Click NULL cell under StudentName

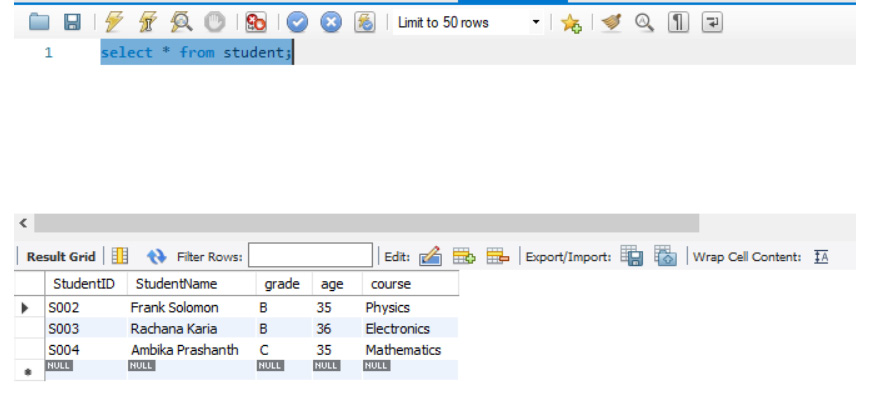coord(191,370)
